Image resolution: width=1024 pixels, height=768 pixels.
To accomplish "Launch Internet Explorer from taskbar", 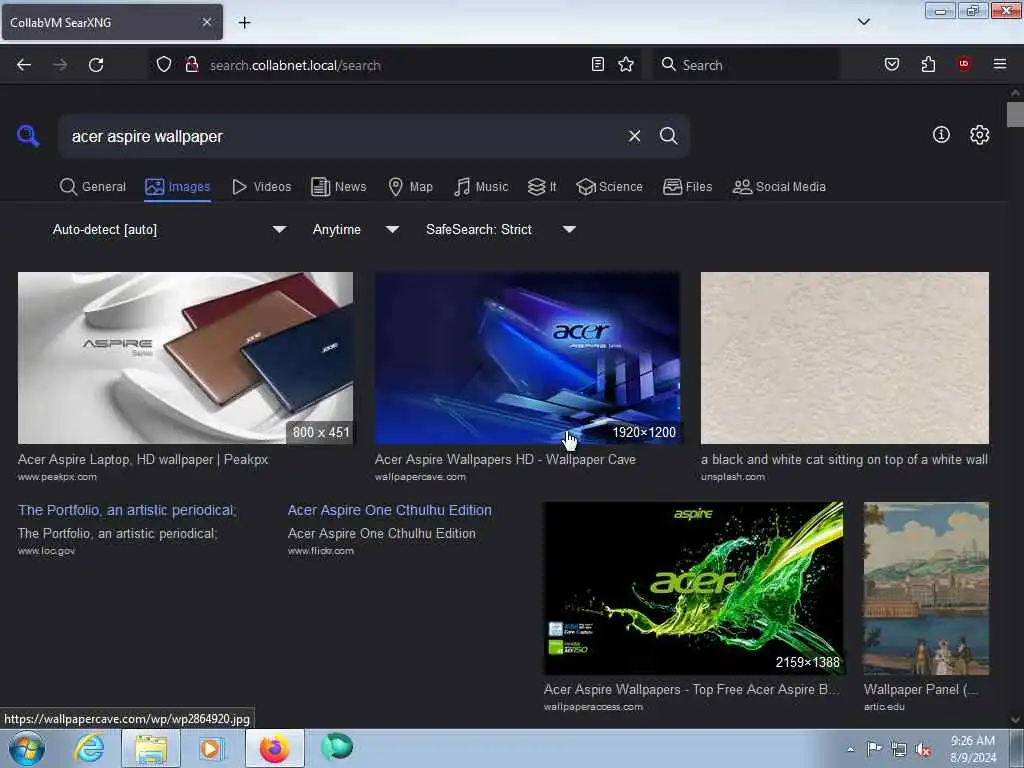I will point(89,748).
